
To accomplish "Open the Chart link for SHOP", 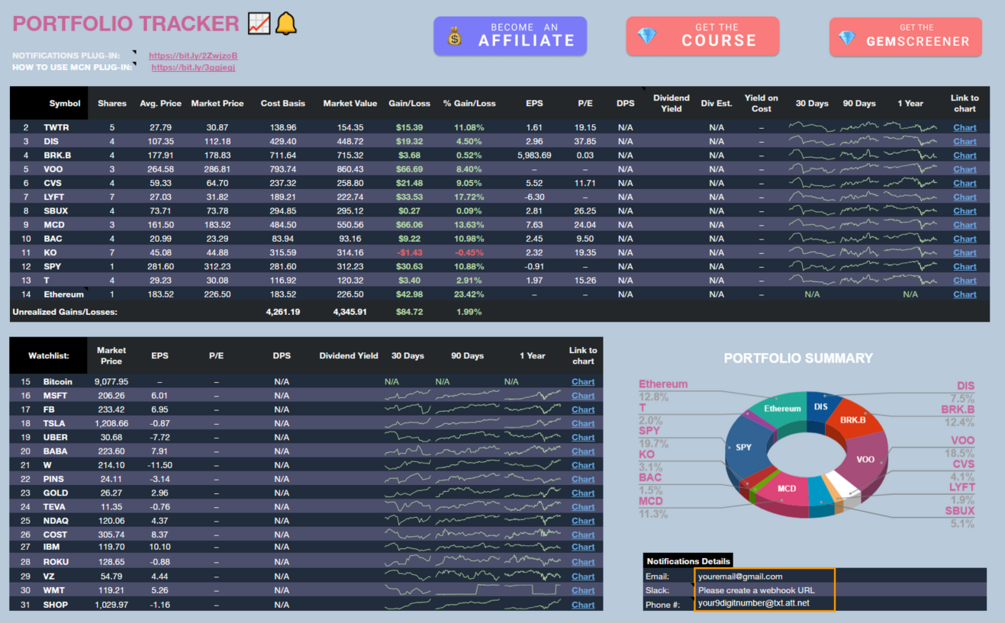I will pyautogui.click(x=583, y=605).
